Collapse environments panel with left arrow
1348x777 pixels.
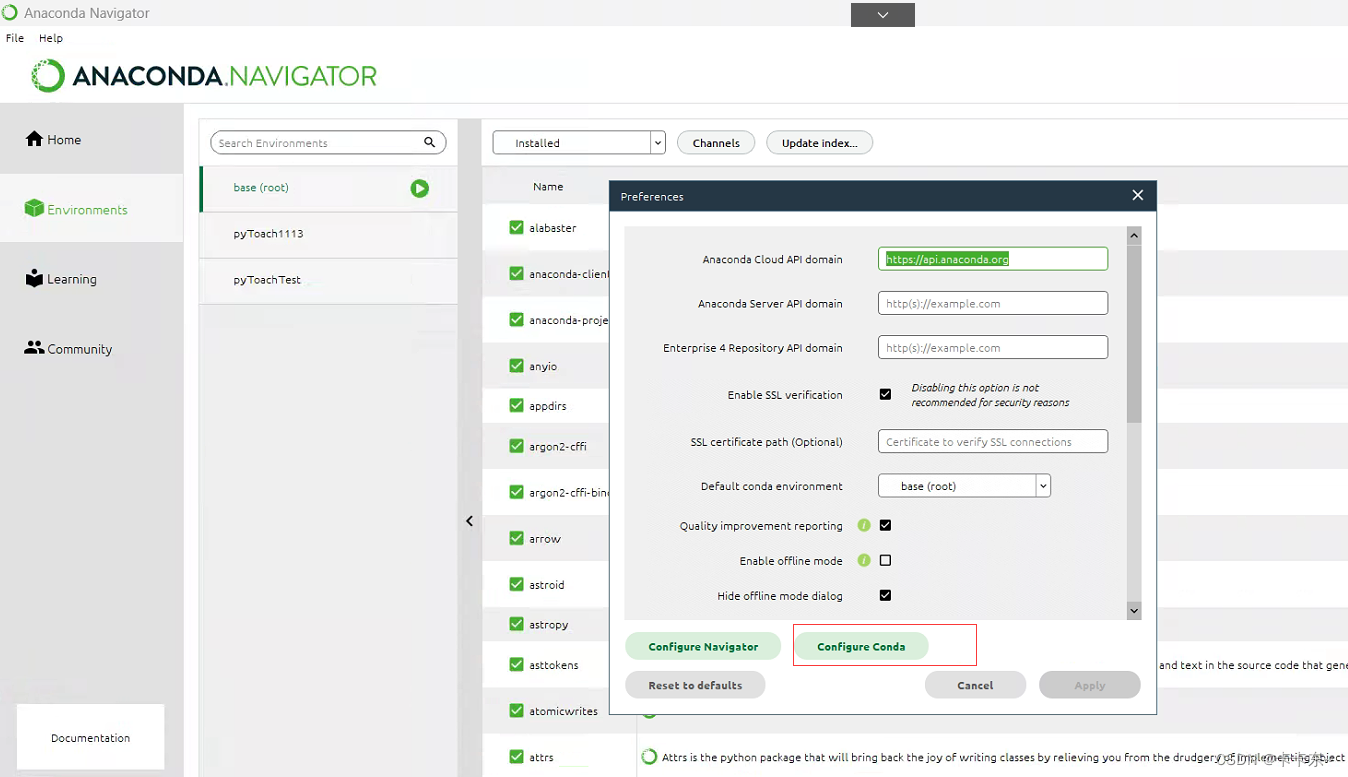(469, 521)
